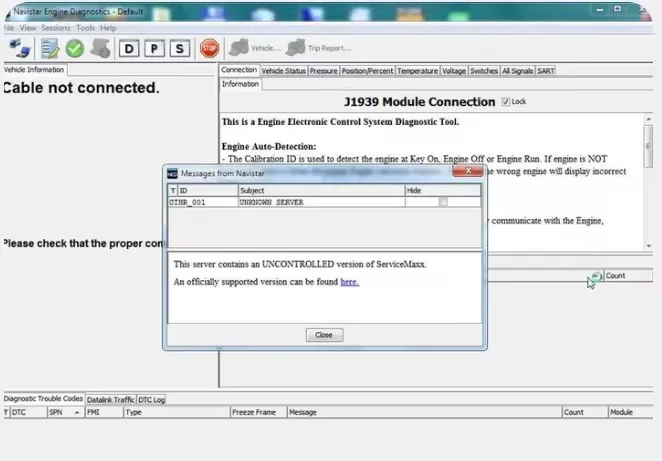Click the information pane scroll-down arrow
This screenshot has height=461, width=662.
pyautogui.click(x=648, y=246)
